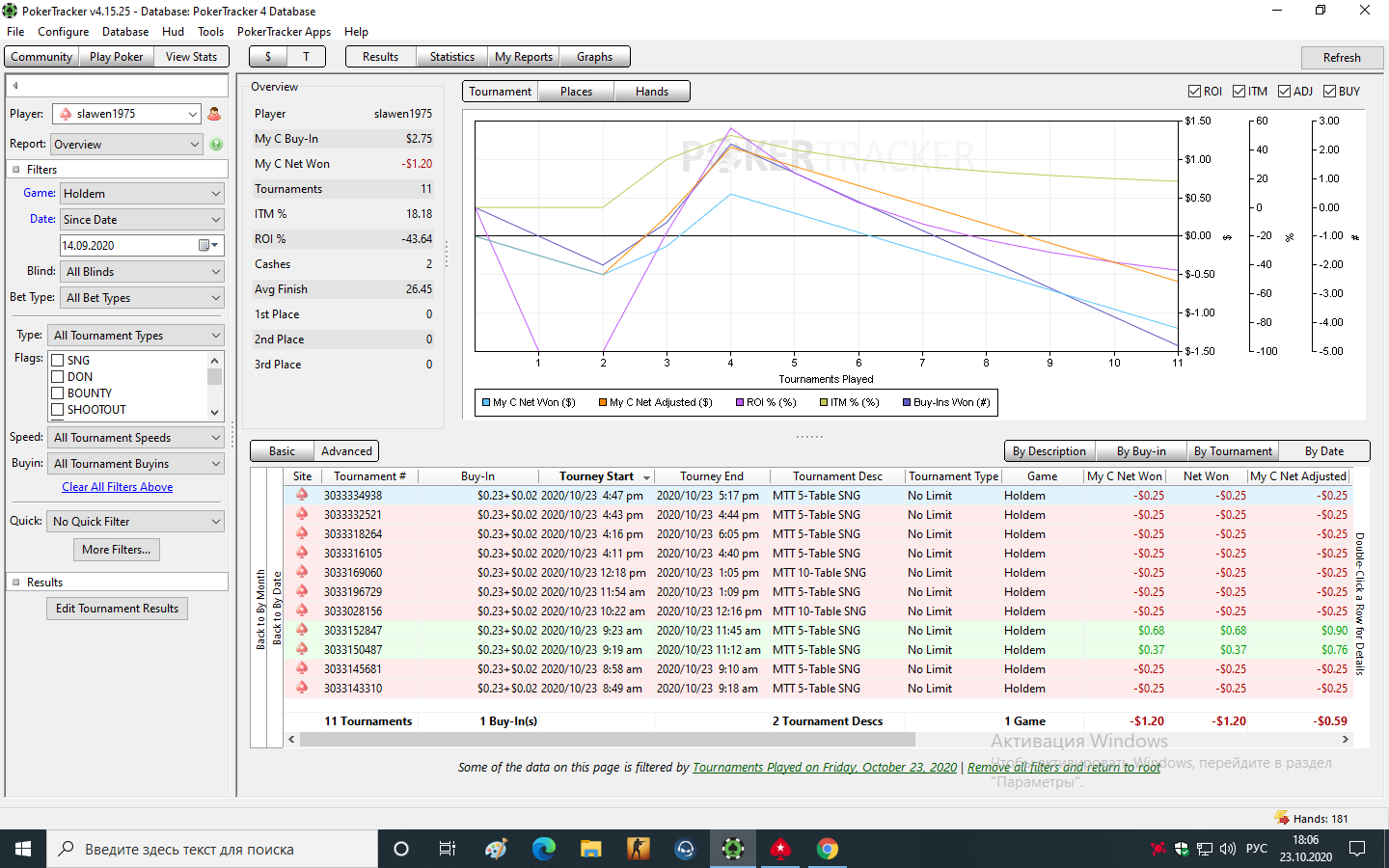Click the Clear All Filters Above link
Screen dimensions: 1389x868
118,487
